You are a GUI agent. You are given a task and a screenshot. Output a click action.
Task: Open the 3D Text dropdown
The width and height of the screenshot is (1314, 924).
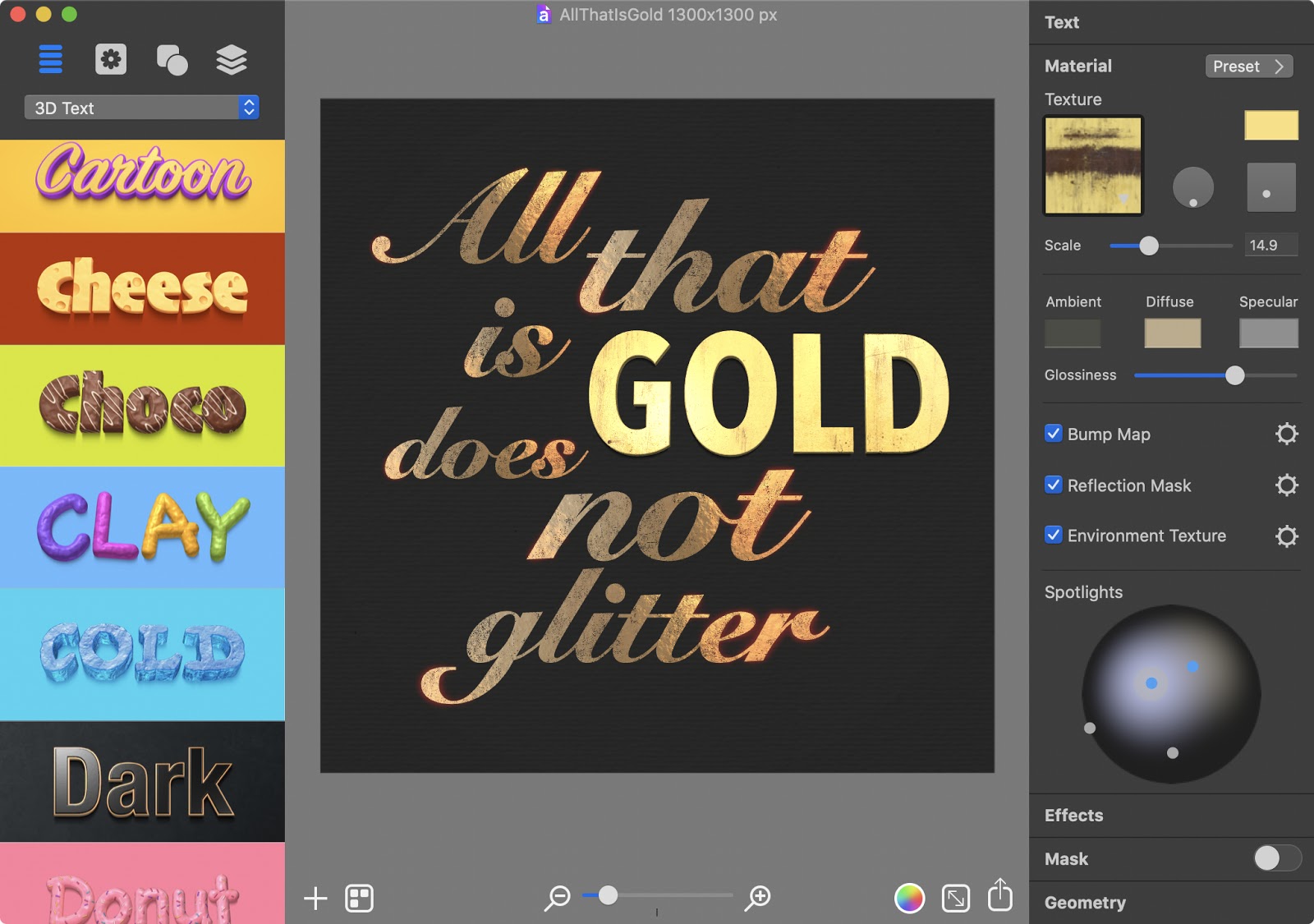click(140, 108)
